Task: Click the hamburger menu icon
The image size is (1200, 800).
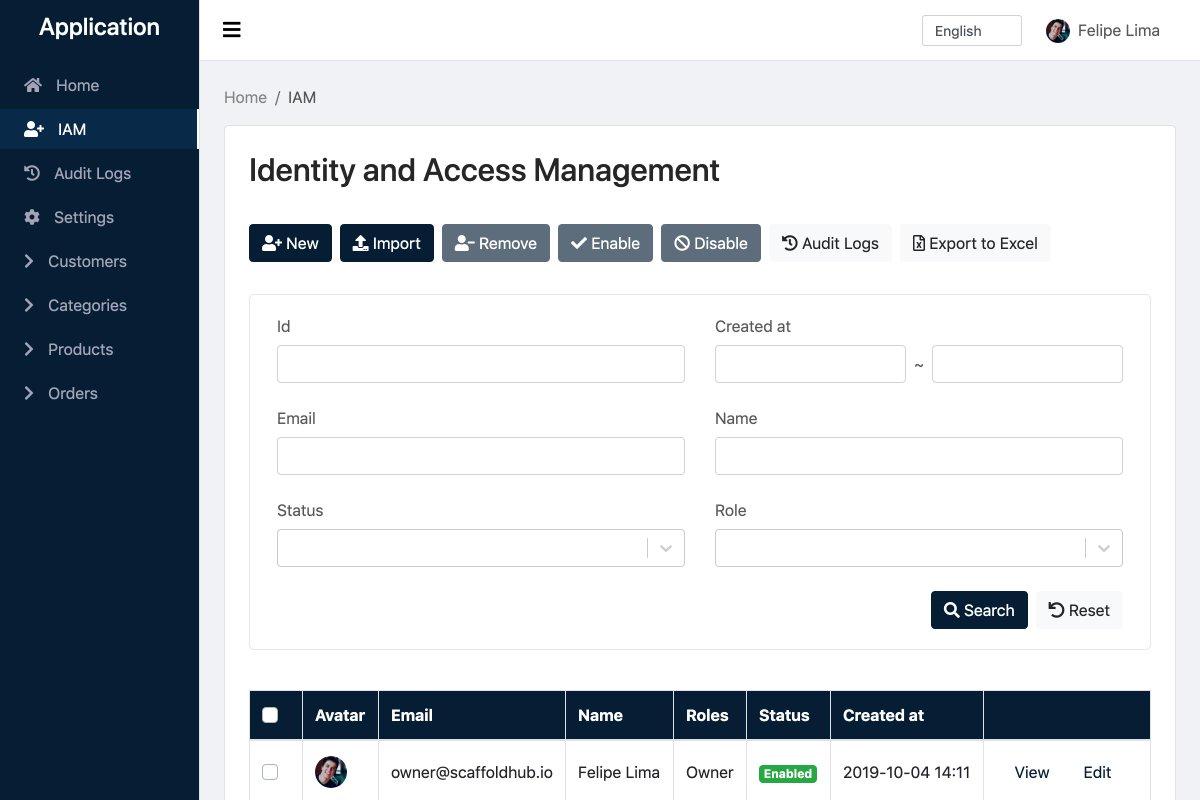Action: pyautogui.click(x=231, y=29)
